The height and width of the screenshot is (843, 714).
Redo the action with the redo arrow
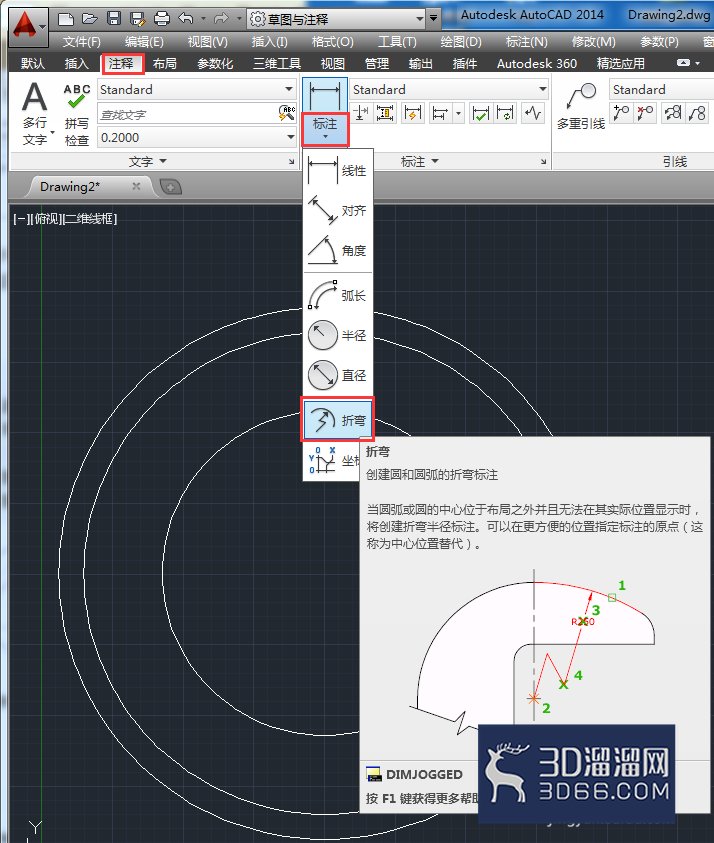220,19
